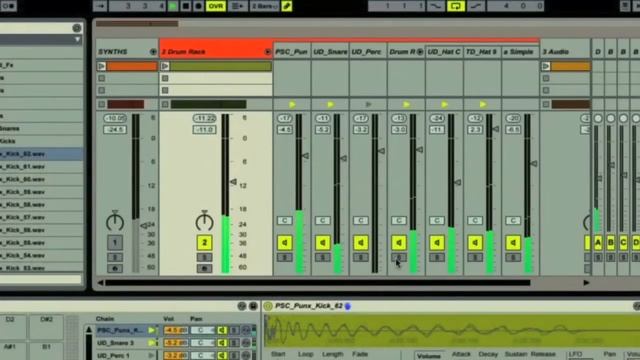
Task: Mute the UD_Perc chain speaker button
Action: pos(361,242)
